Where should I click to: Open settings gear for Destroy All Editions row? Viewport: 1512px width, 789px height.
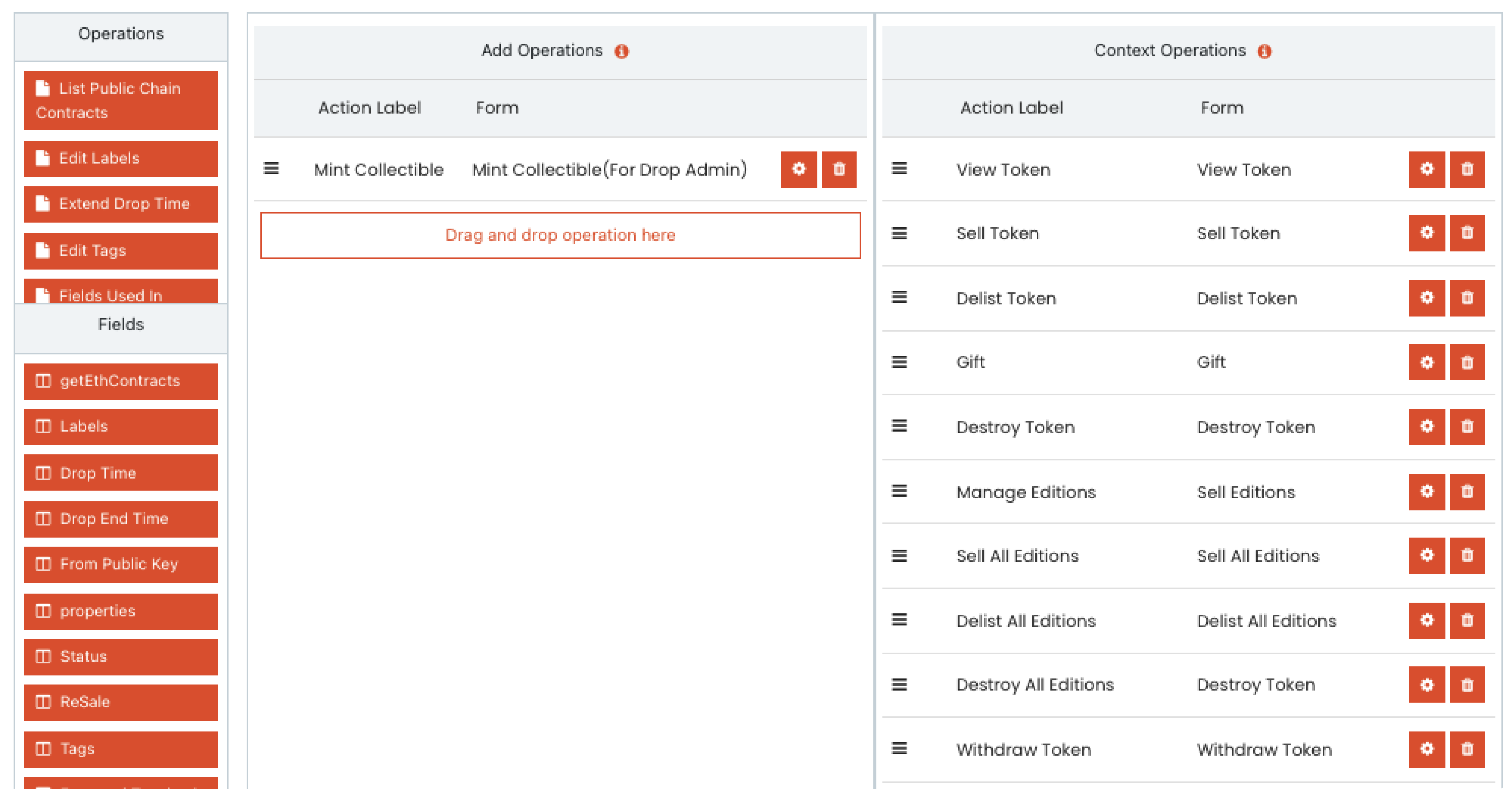tap(1426, 685)
